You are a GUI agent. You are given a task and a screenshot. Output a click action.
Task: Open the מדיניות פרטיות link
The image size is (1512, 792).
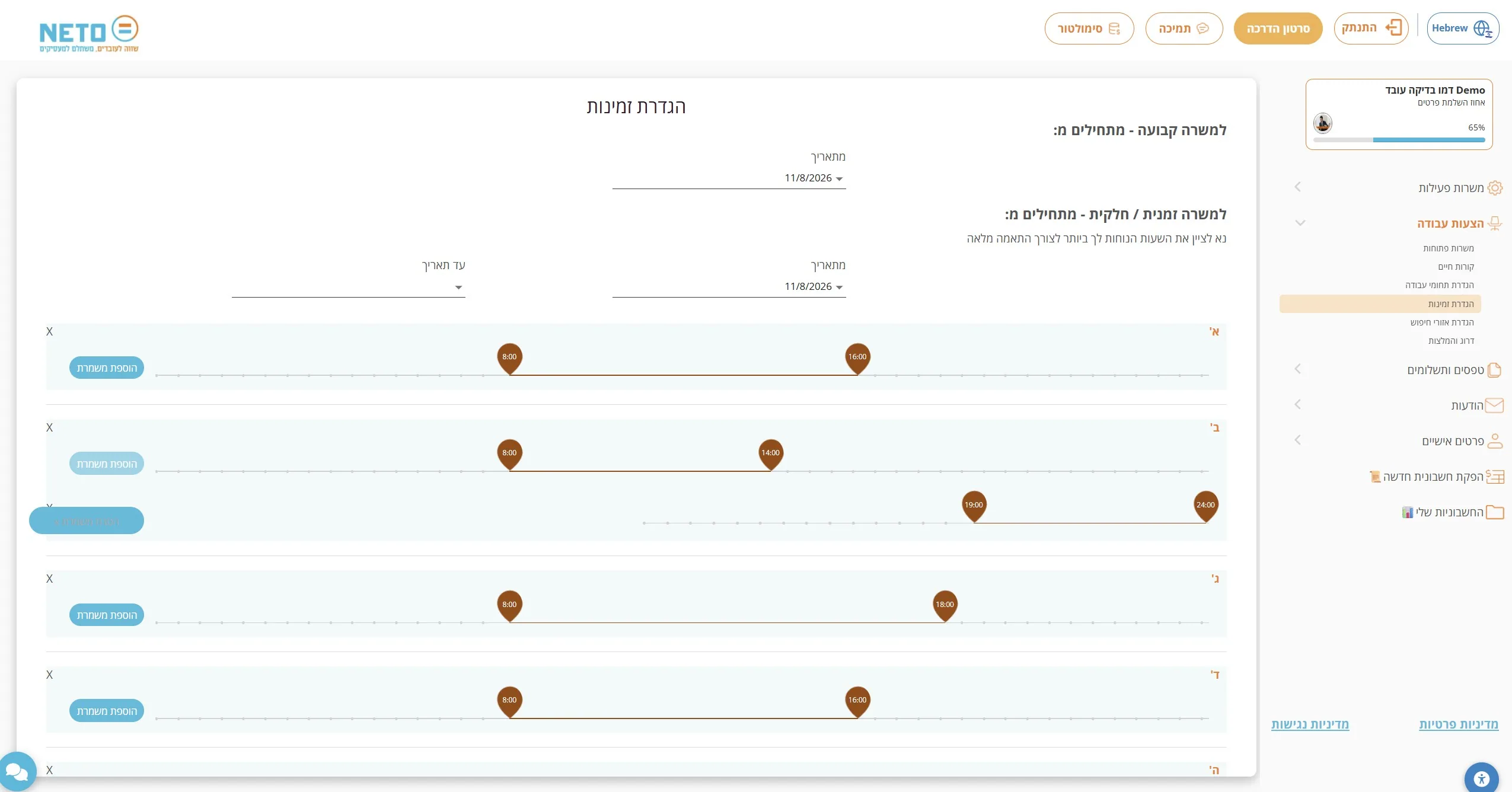click(1459, 724)
